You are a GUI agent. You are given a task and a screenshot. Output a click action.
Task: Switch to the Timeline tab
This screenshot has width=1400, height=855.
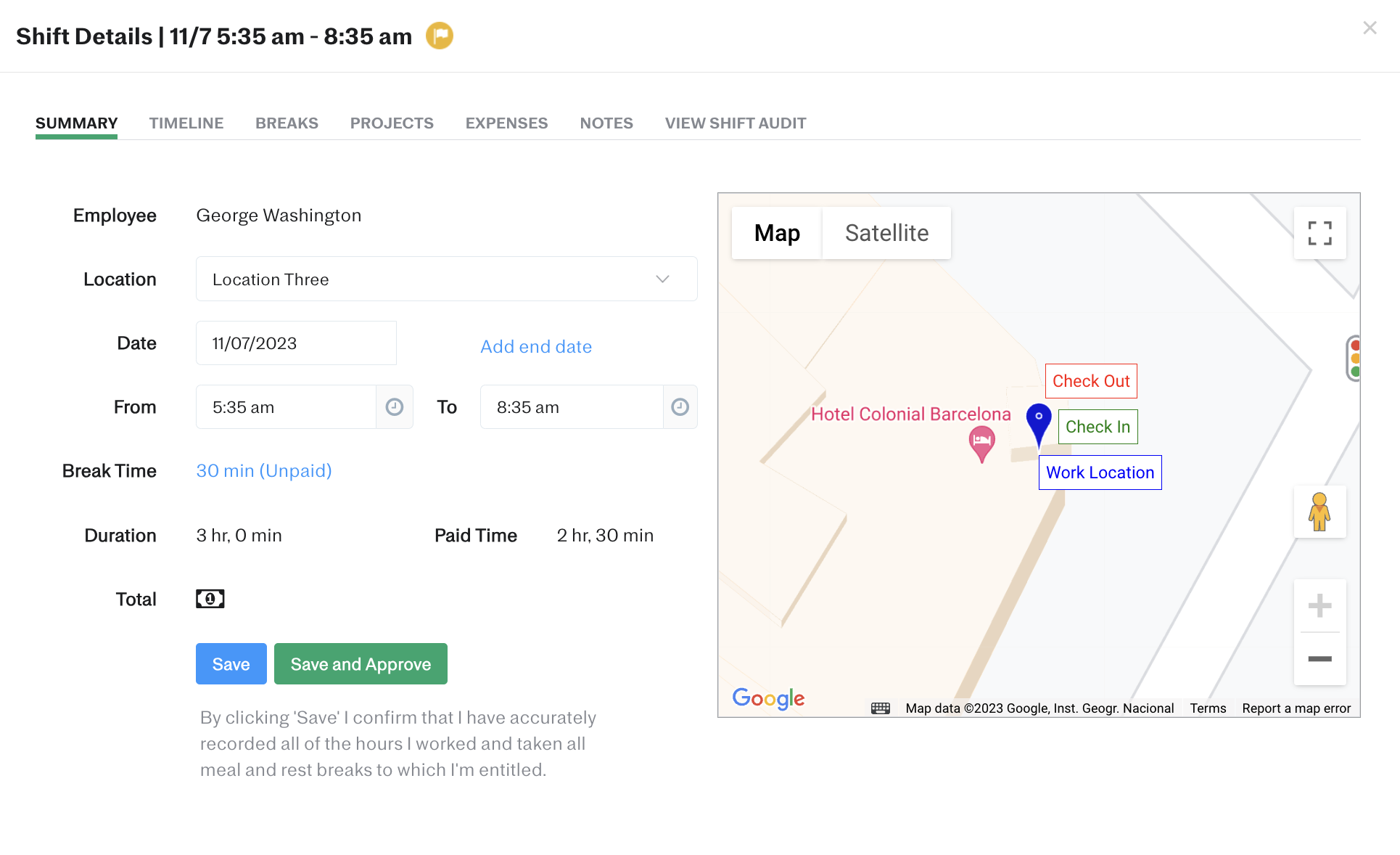(186, 123)
